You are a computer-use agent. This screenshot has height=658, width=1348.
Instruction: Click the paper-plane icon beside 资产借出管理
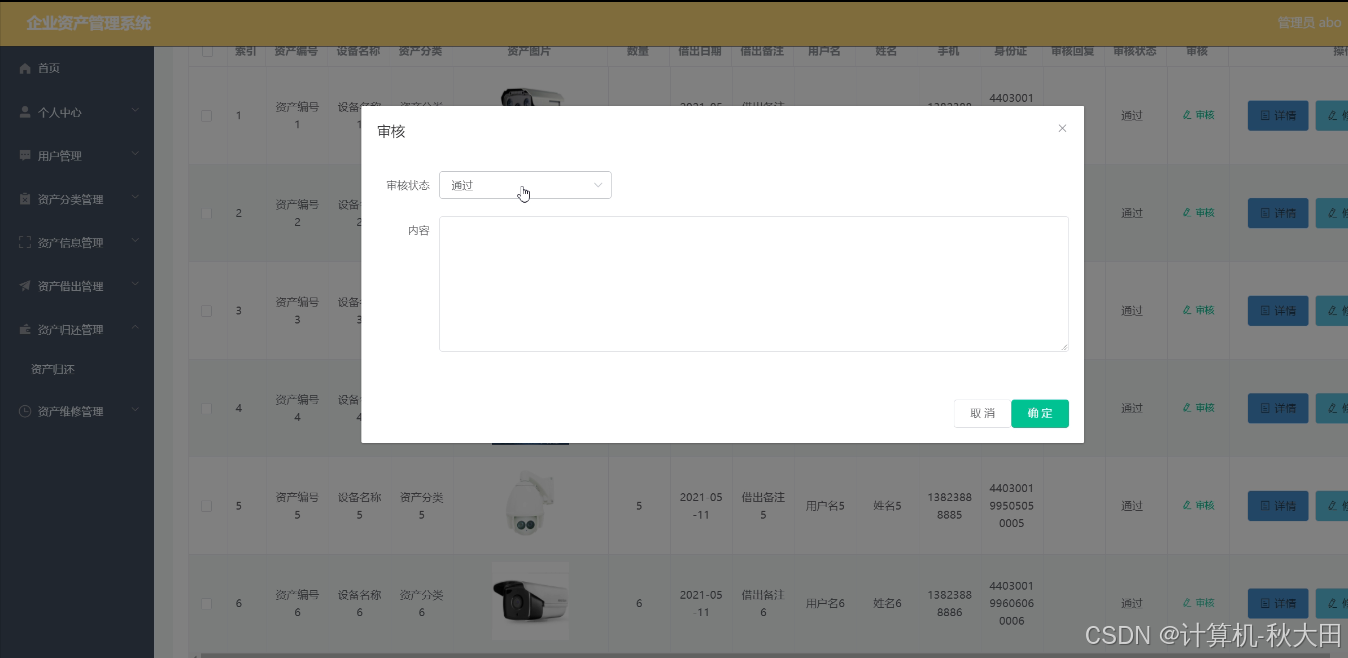(25, 286)
